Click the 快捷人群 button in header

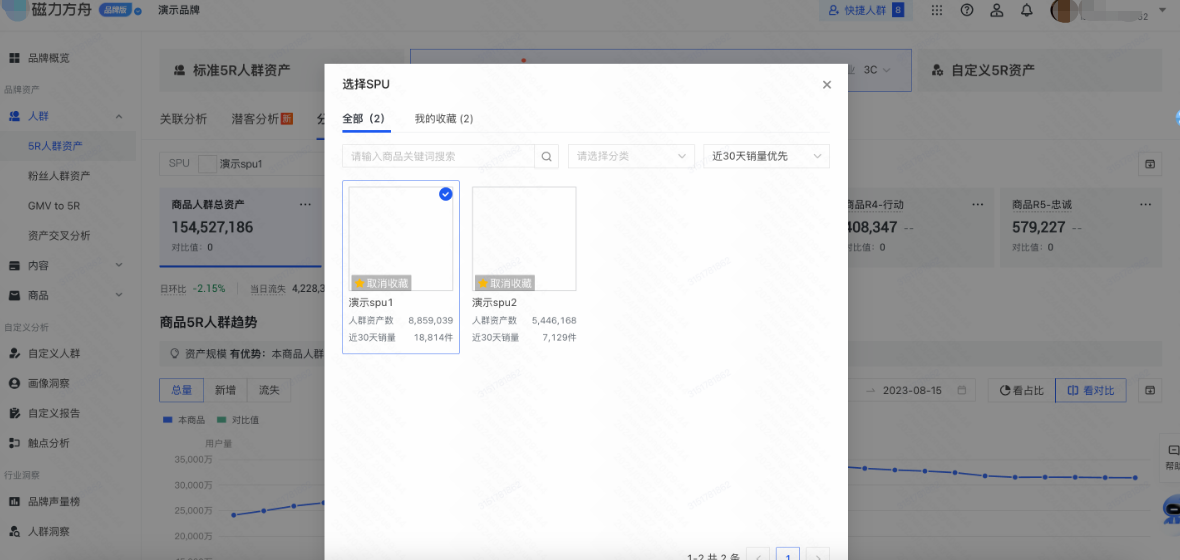[x=865, y=11]
